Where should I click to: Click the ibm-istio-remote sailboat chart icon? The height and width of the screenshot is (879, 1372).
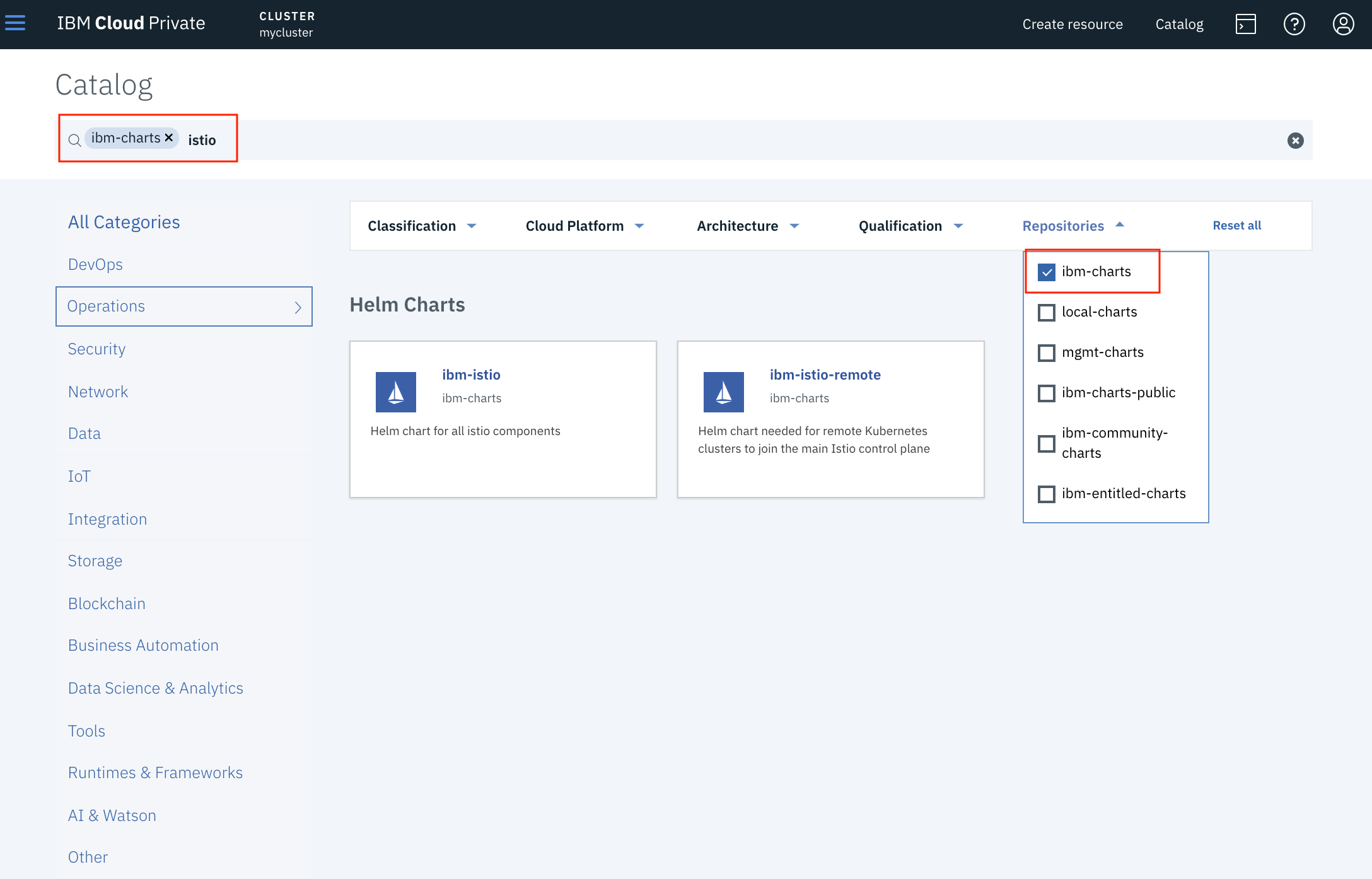tap(724, 392)
